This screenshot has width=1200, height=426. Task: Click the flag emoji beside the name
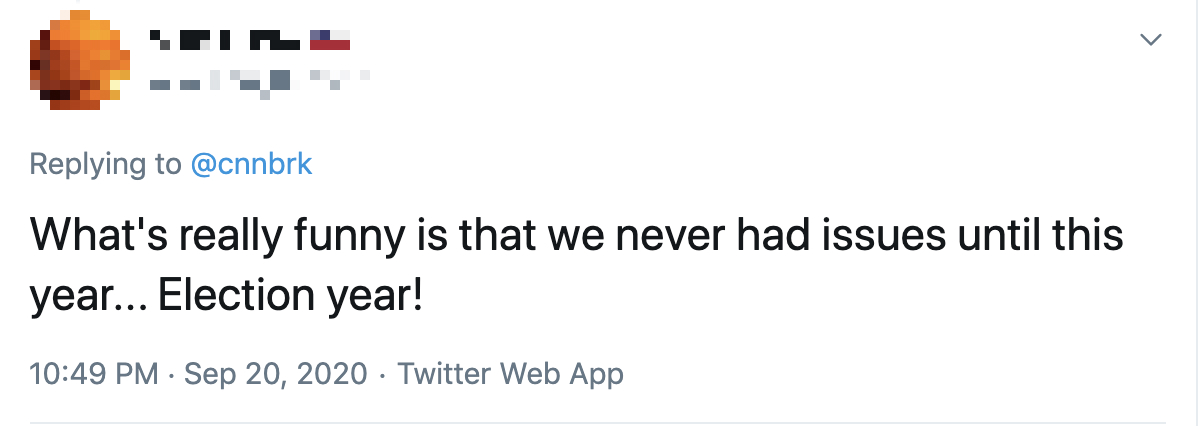329,41
